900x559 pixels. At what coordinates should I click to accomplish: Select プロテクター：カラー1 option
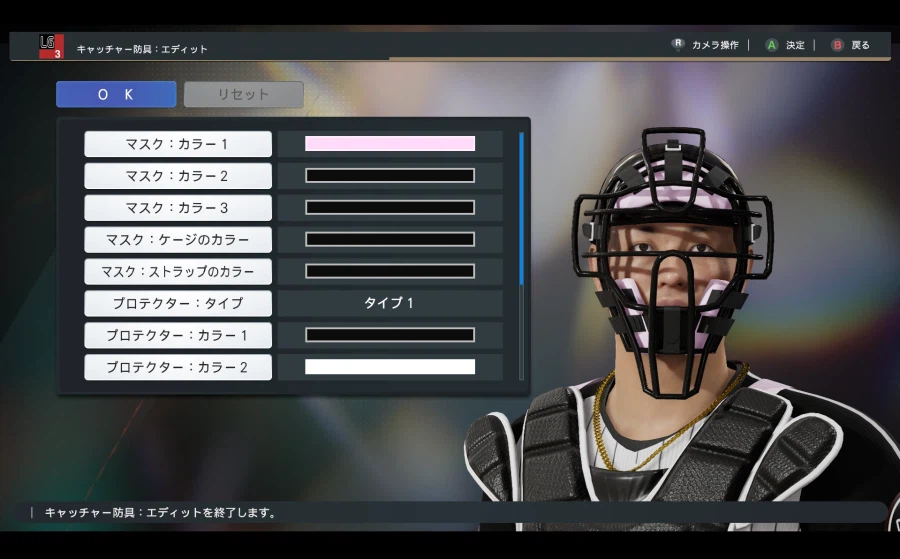[x=178, y=335]
